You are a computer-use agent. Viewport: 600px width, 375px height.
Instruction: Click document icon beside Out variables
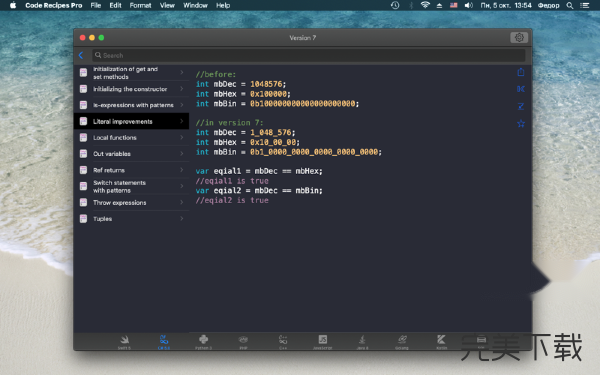[x=83, y=153]
